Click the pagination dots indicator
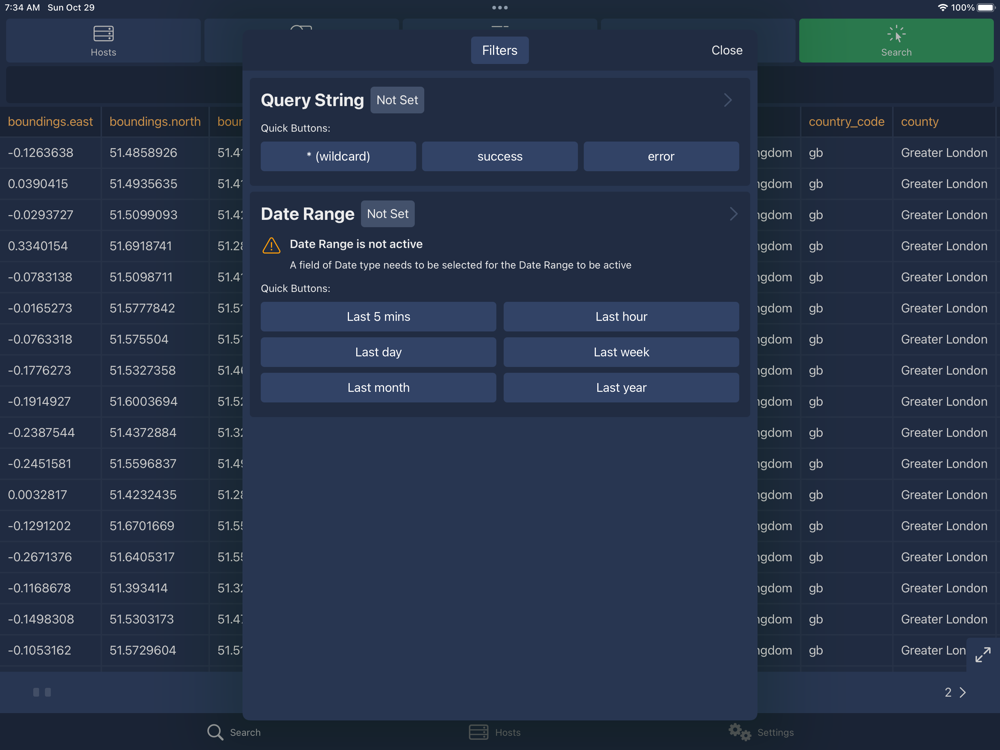Image resolution: width=1000 pixels, height=750 pixels. 42,693
